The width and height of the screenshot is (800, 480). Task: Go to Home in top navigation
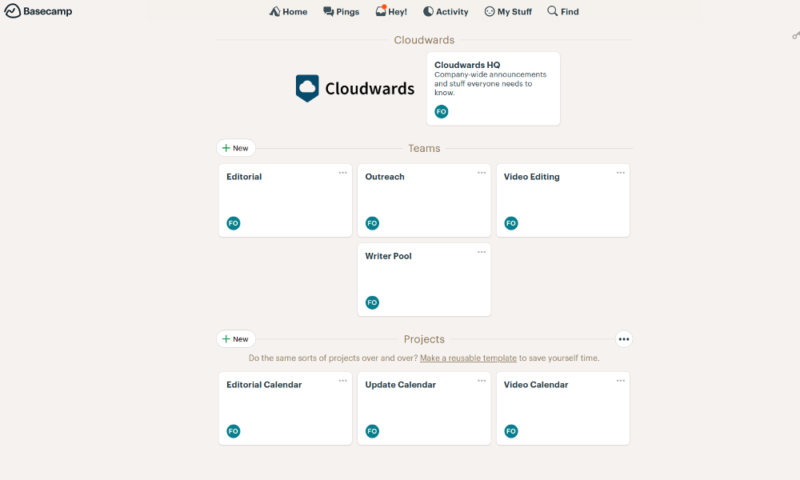click(288, 11)
